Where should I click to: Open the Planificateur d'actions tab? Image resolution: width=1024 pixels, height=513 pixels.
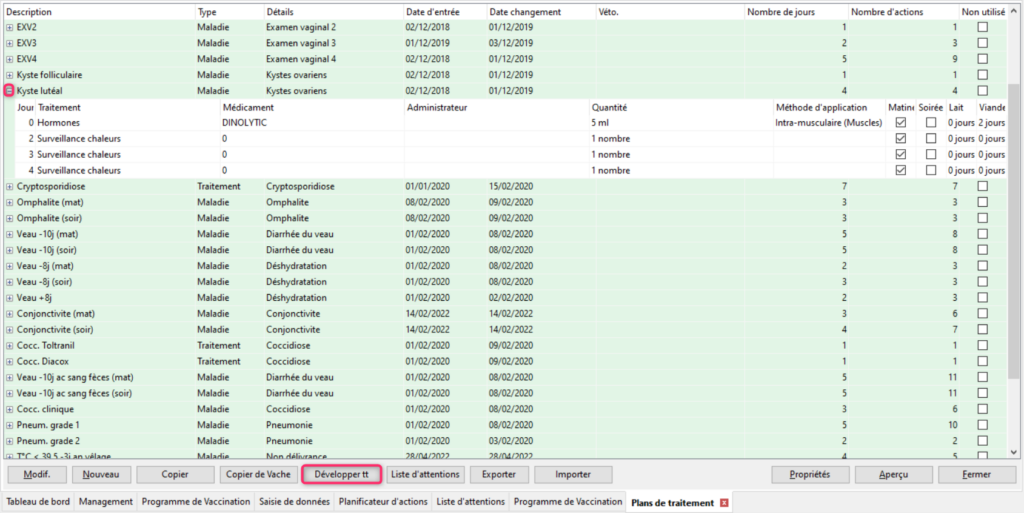click(383, 502)
